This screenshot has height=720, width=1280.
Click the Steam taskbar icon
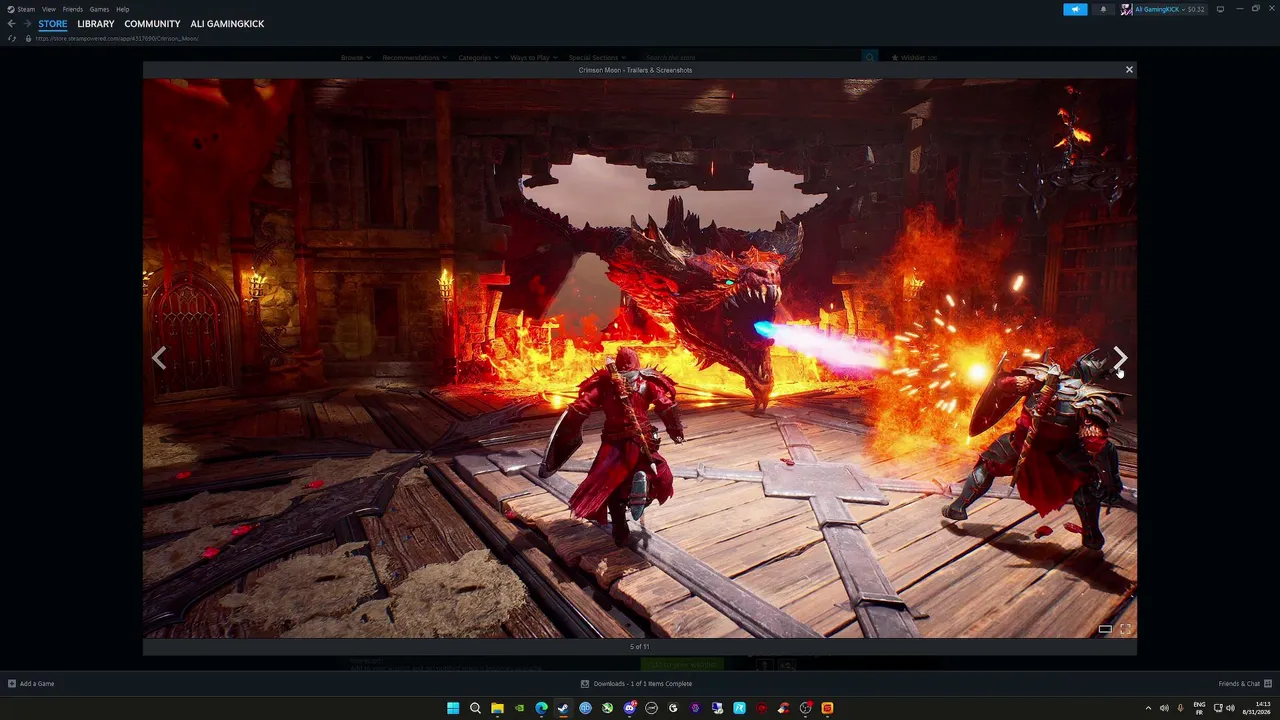(x=563, y=708)
